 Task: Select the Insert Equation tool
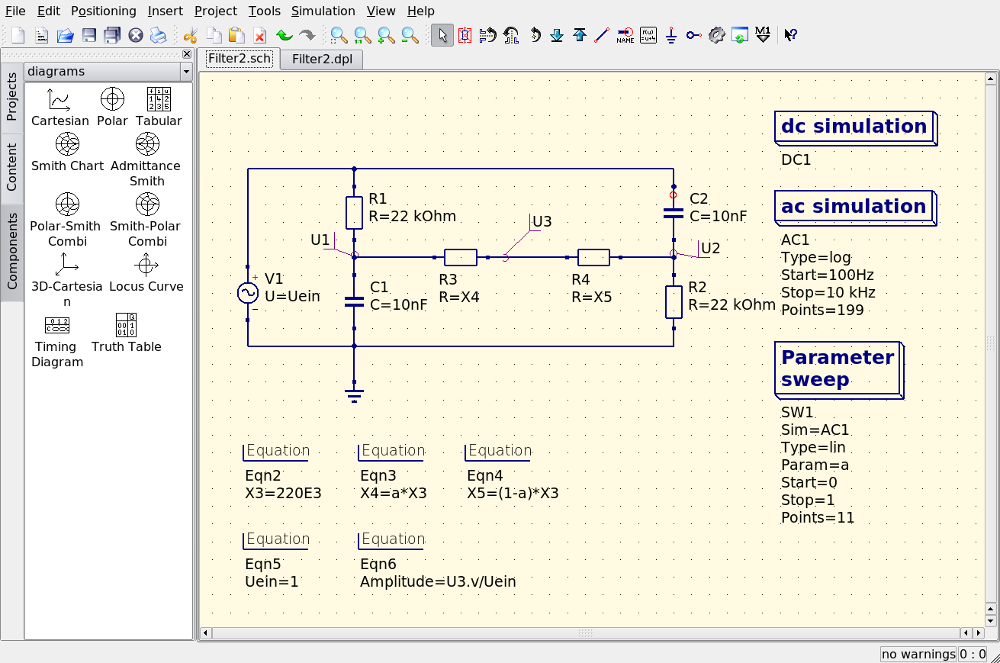tap(648, 36)
